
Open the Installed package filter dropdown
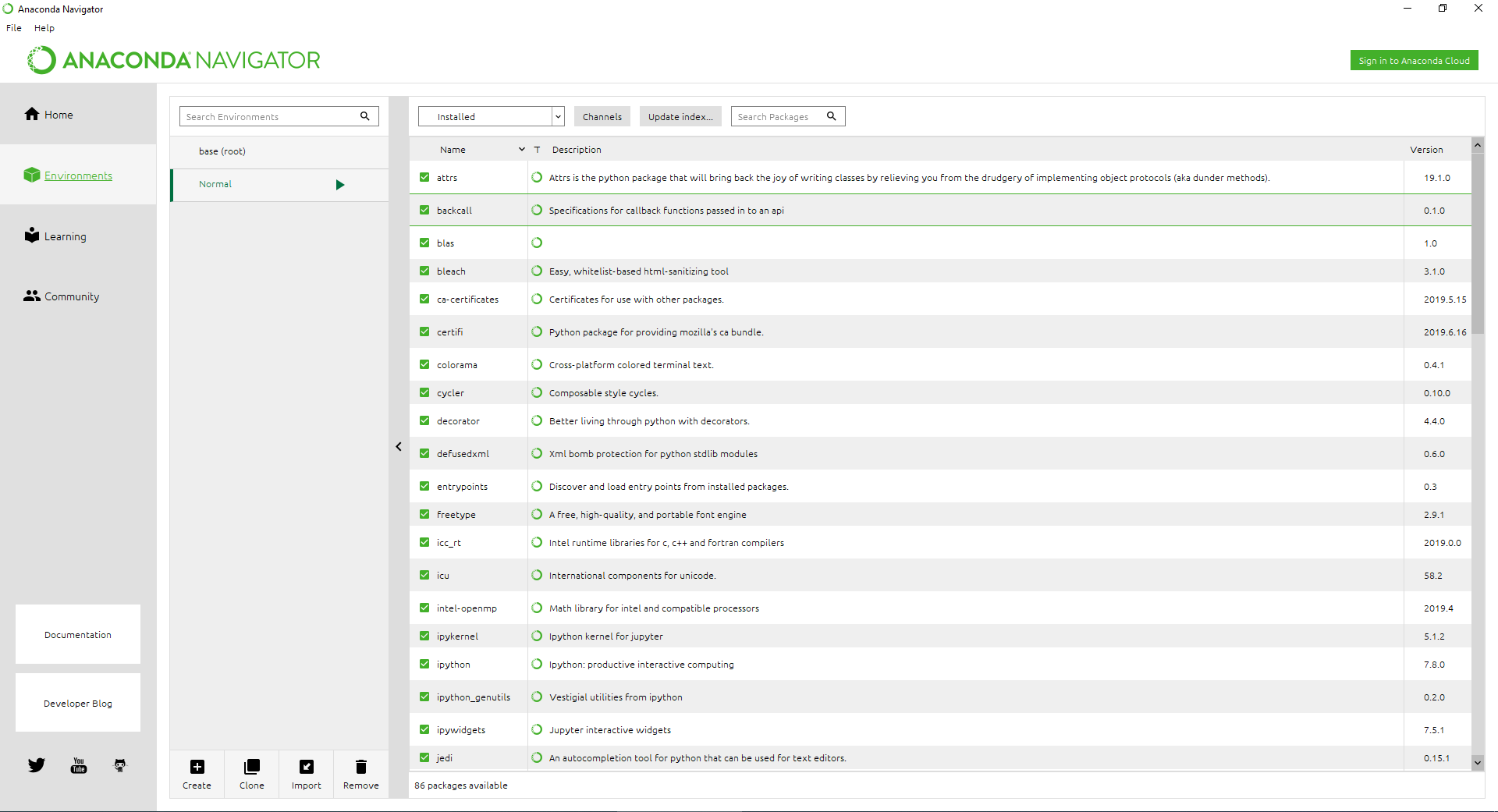tap(492, 116)
